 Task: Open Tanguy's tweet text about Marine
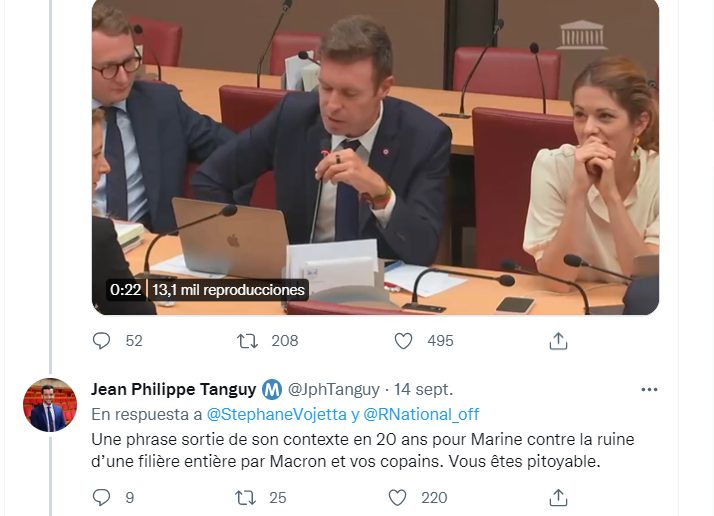coord(362,450)
